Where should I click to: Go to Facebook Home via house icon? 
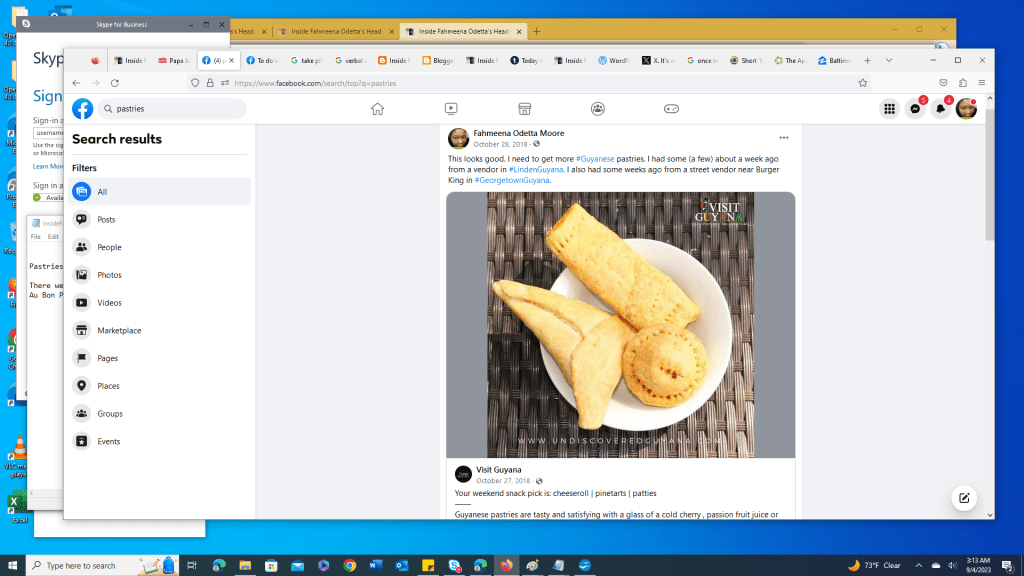(x=378, y=107)
